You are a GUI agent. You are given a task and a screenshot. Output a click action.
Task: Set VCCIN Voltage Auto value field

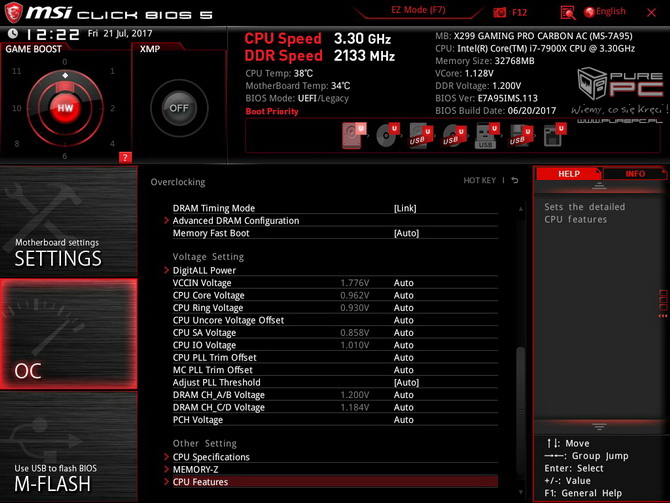click(403, 283)
